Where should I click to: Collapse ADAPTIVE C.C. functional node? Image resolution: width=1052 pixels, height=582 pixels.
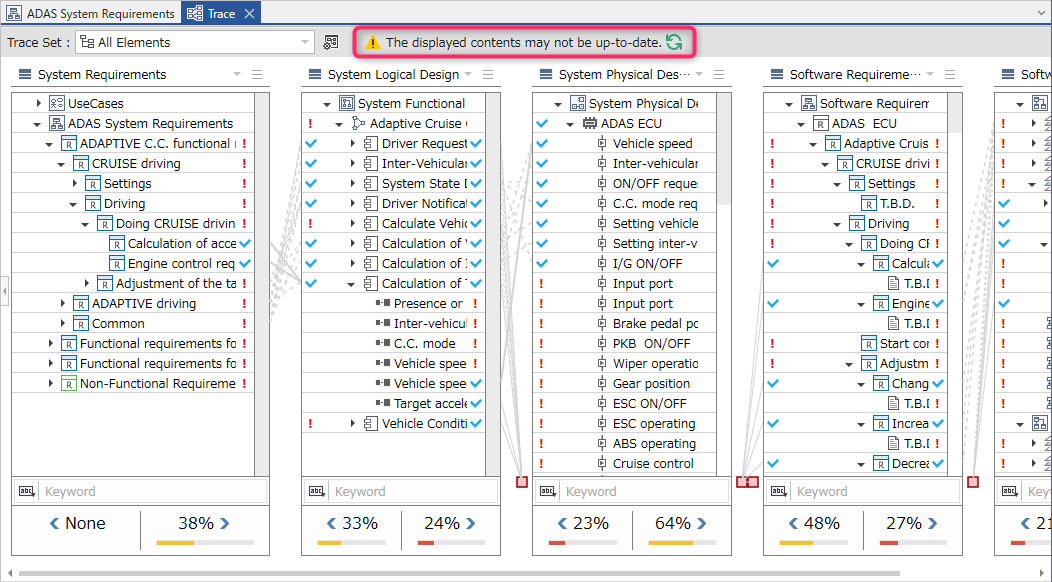(x=49, y=144)
